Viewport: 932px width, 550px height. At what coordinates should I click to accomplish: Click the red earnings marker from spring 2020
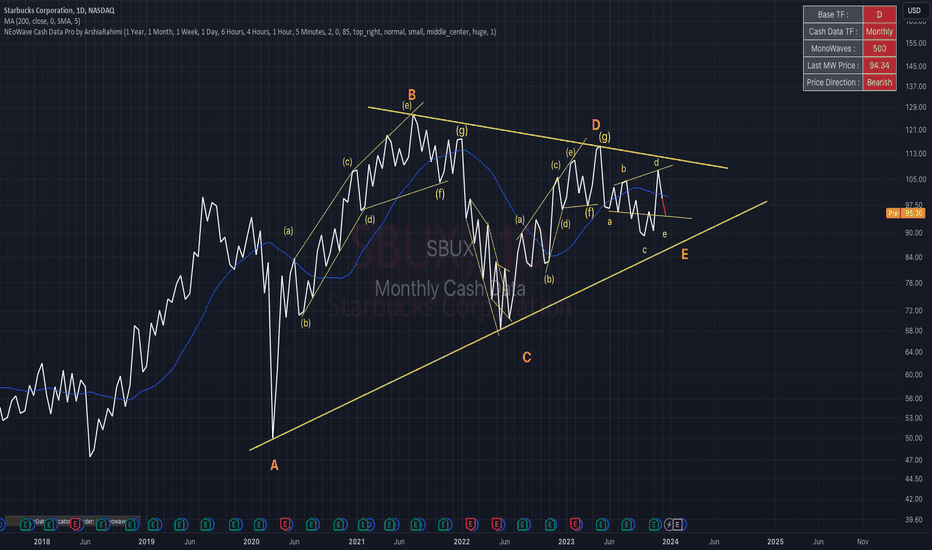pyautogui.click(x=286, y=524)
